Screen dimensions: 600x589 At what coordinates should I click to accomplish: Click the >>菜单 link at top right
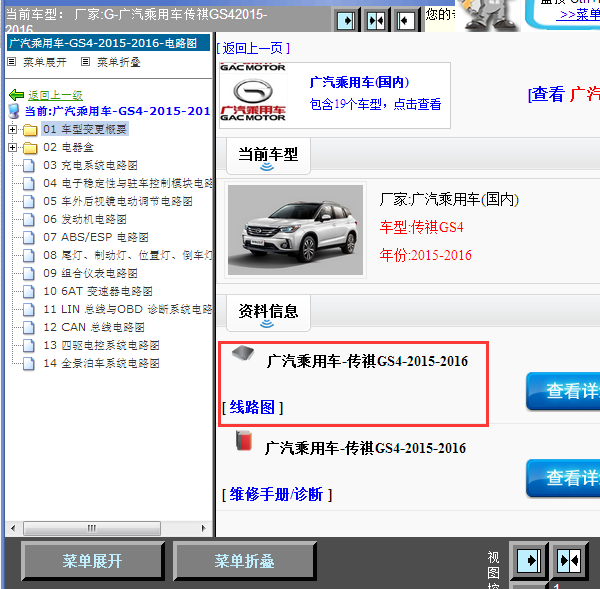pos(578,14)
